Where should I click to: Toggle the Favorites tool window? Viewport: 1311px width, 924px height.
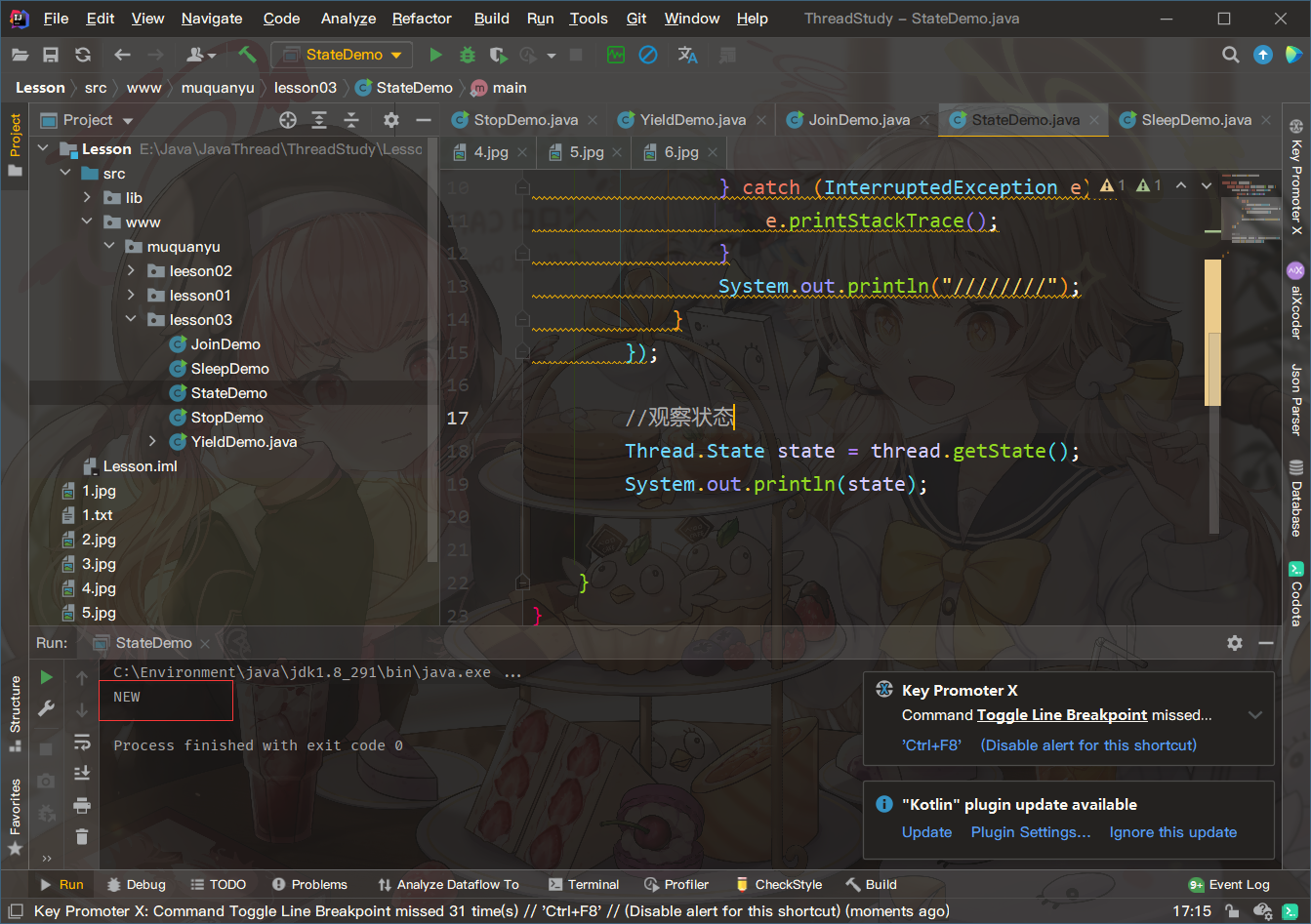click(x=15, y=817)
